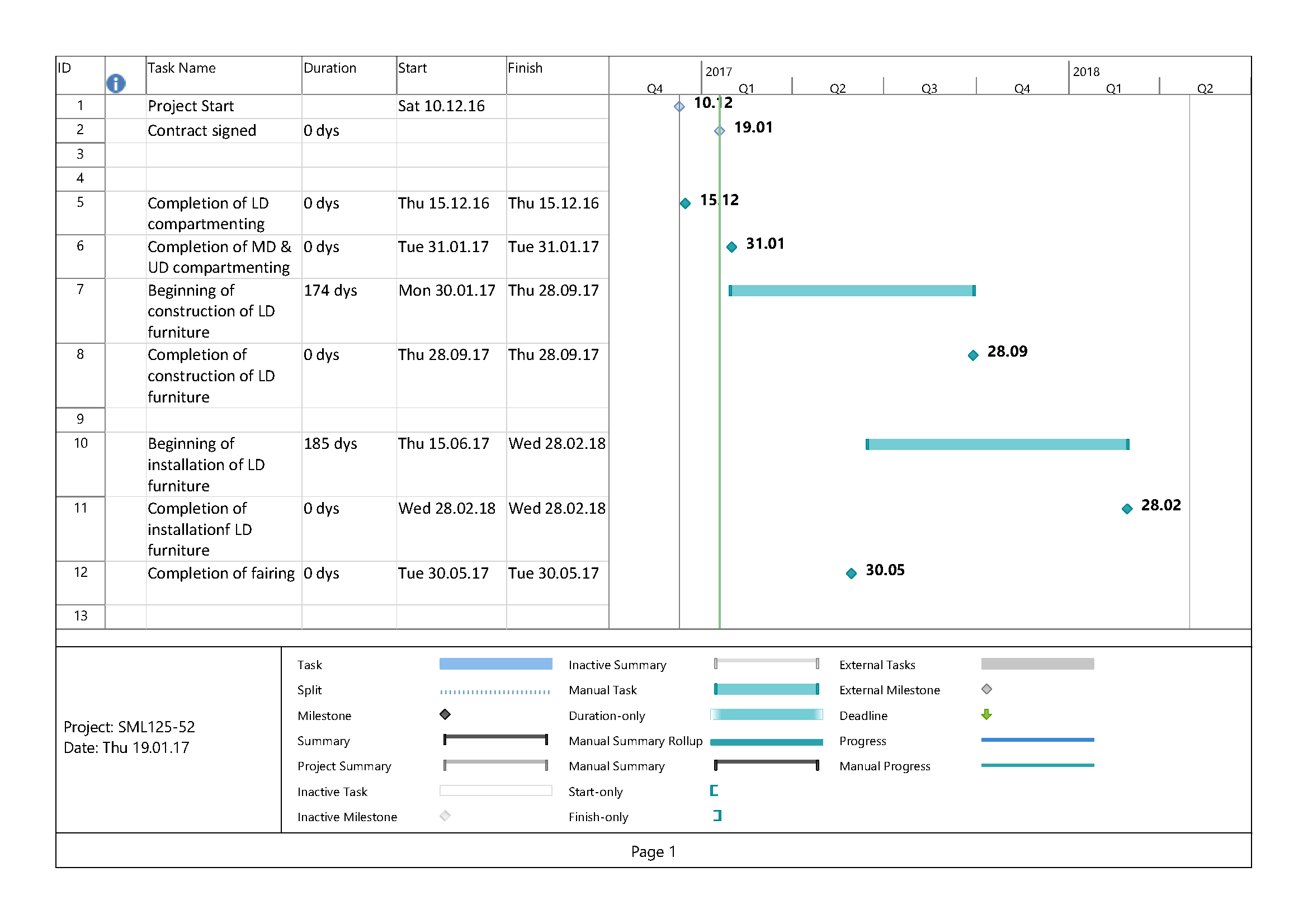Viewport: 1308px width, 924px height.
Task: Select row ID 7 header cell
Action: click(x=81, y=290)
